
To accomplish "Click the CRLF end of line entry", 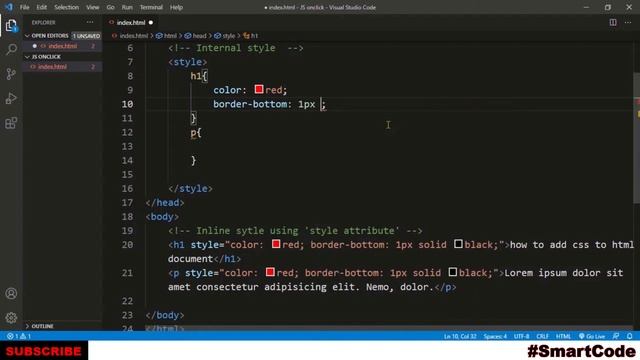I will click(542, 336).
